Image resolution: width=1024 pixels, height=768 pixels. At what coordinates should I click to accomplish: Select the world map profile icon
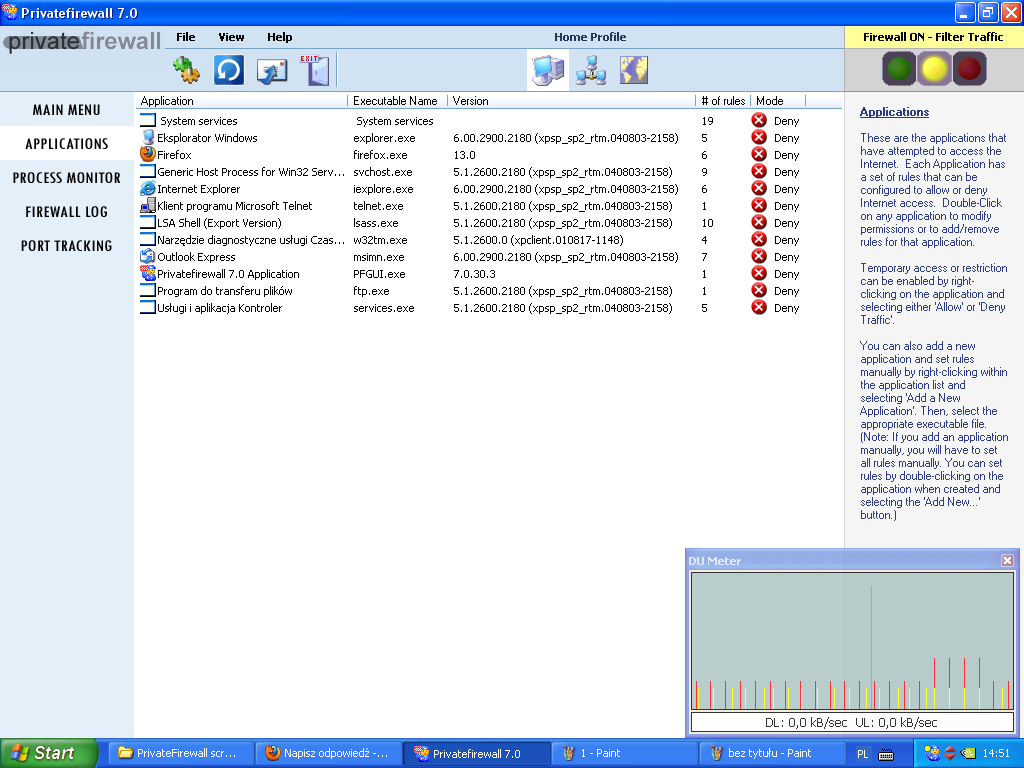(633, 71)
